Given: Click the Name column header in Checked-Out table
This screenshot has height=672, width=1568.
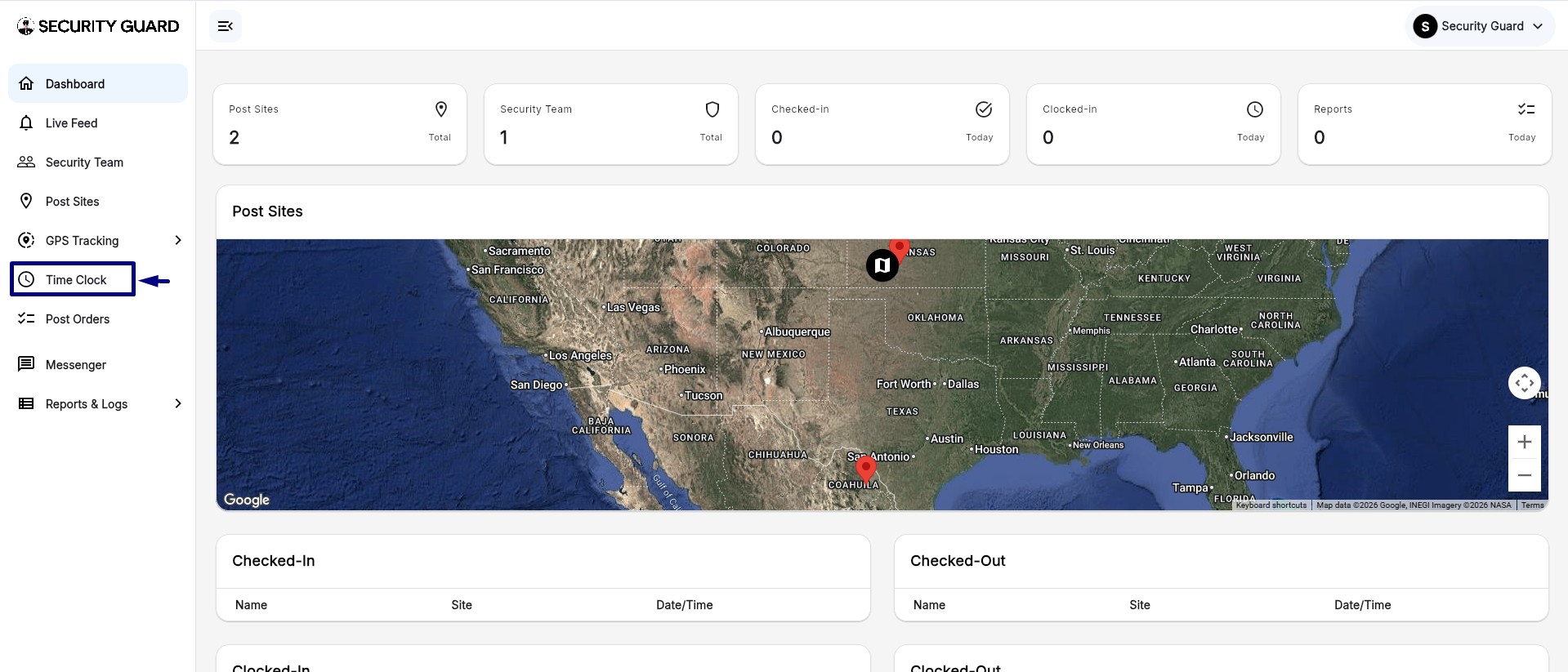Looking at the screenshot, I should tap(929, 605).
